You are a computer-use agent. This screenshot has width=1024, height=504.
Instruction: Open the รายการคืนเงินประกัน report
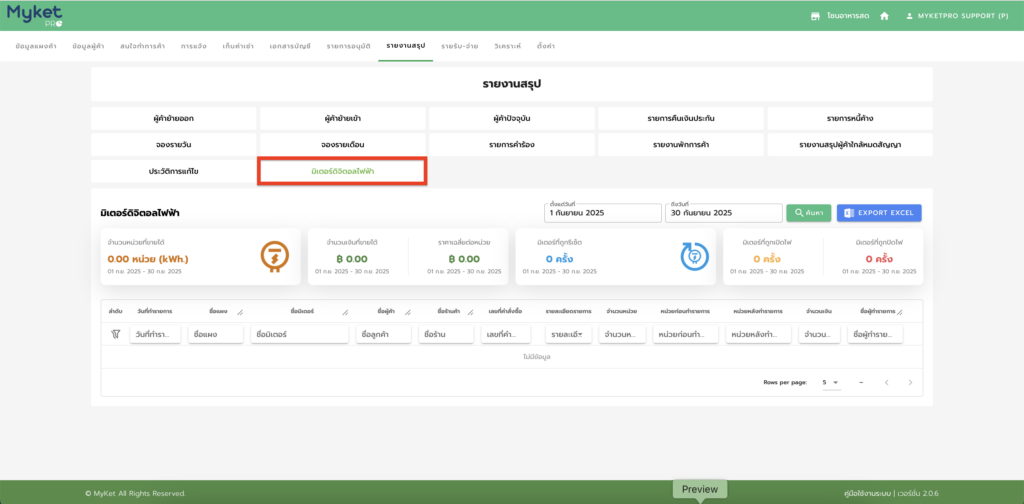pyautogui.click(x=680, y=119)
